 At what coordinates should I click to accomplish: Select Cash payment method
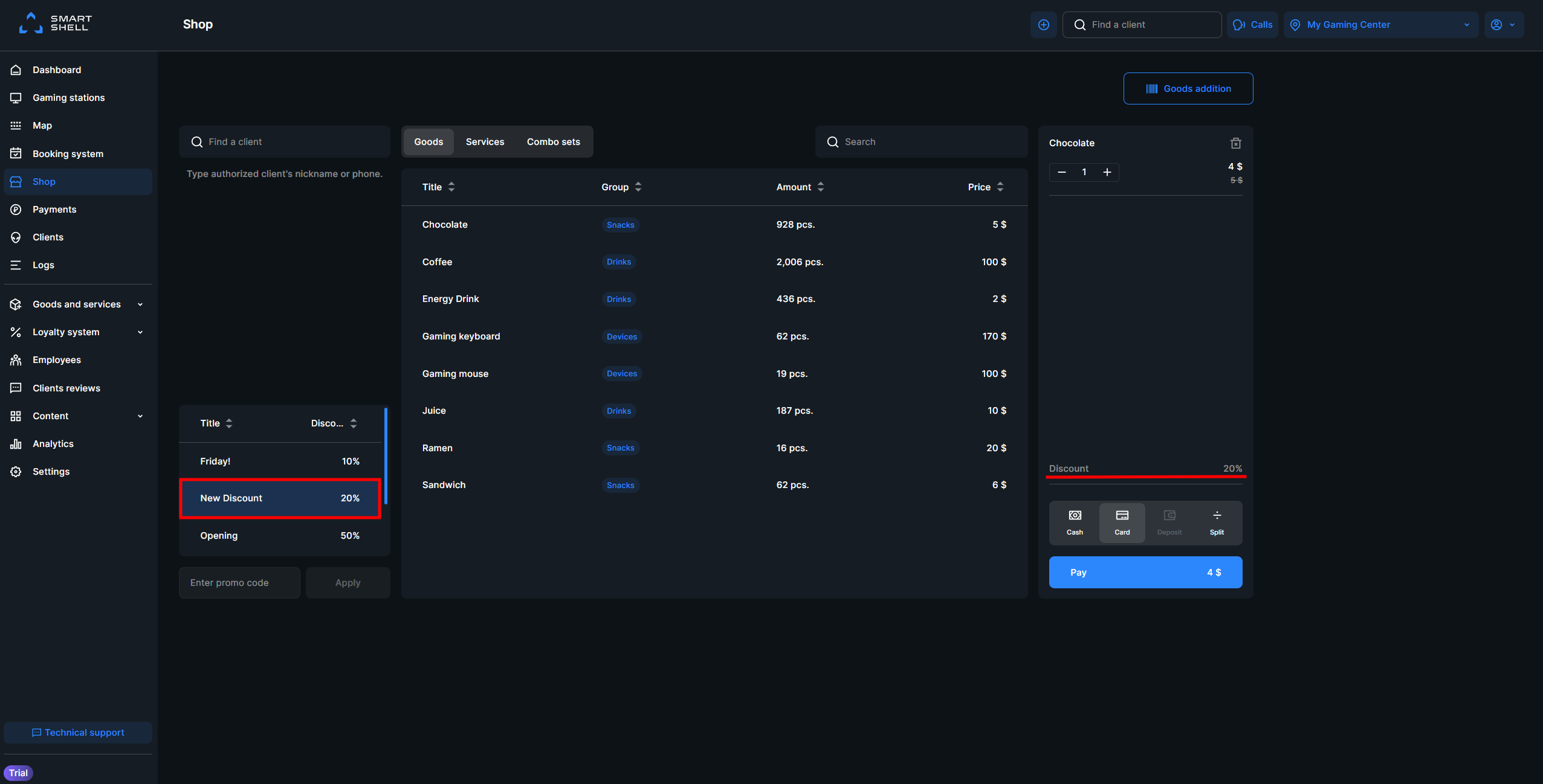(x=1074, y=522)
